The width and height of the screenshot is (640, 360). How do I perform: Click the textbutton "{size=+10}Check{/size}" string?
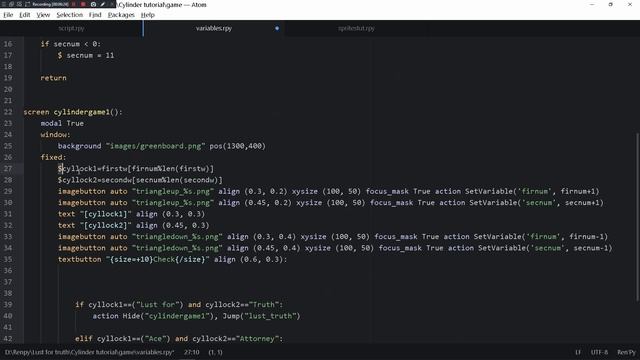coord(158,259)
